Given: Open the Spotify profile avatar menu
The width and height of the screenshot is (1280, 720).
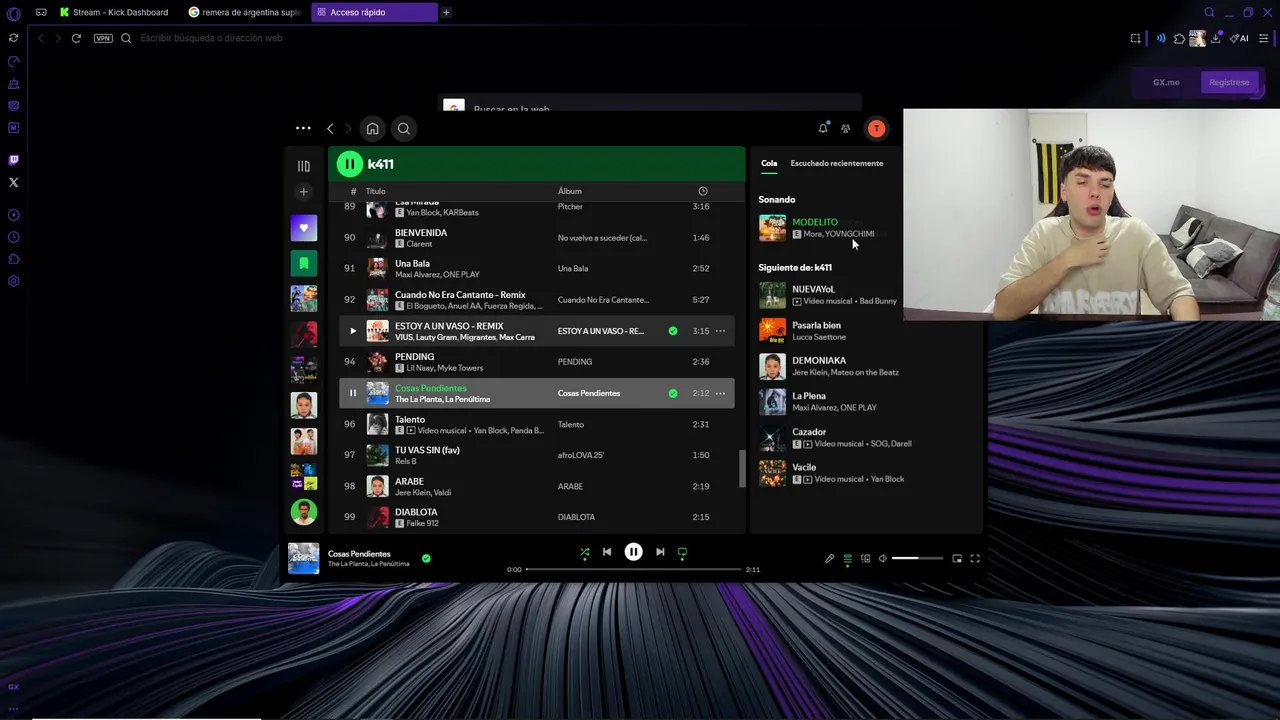Looking at the screenshot, I should [x=876, y=128].
